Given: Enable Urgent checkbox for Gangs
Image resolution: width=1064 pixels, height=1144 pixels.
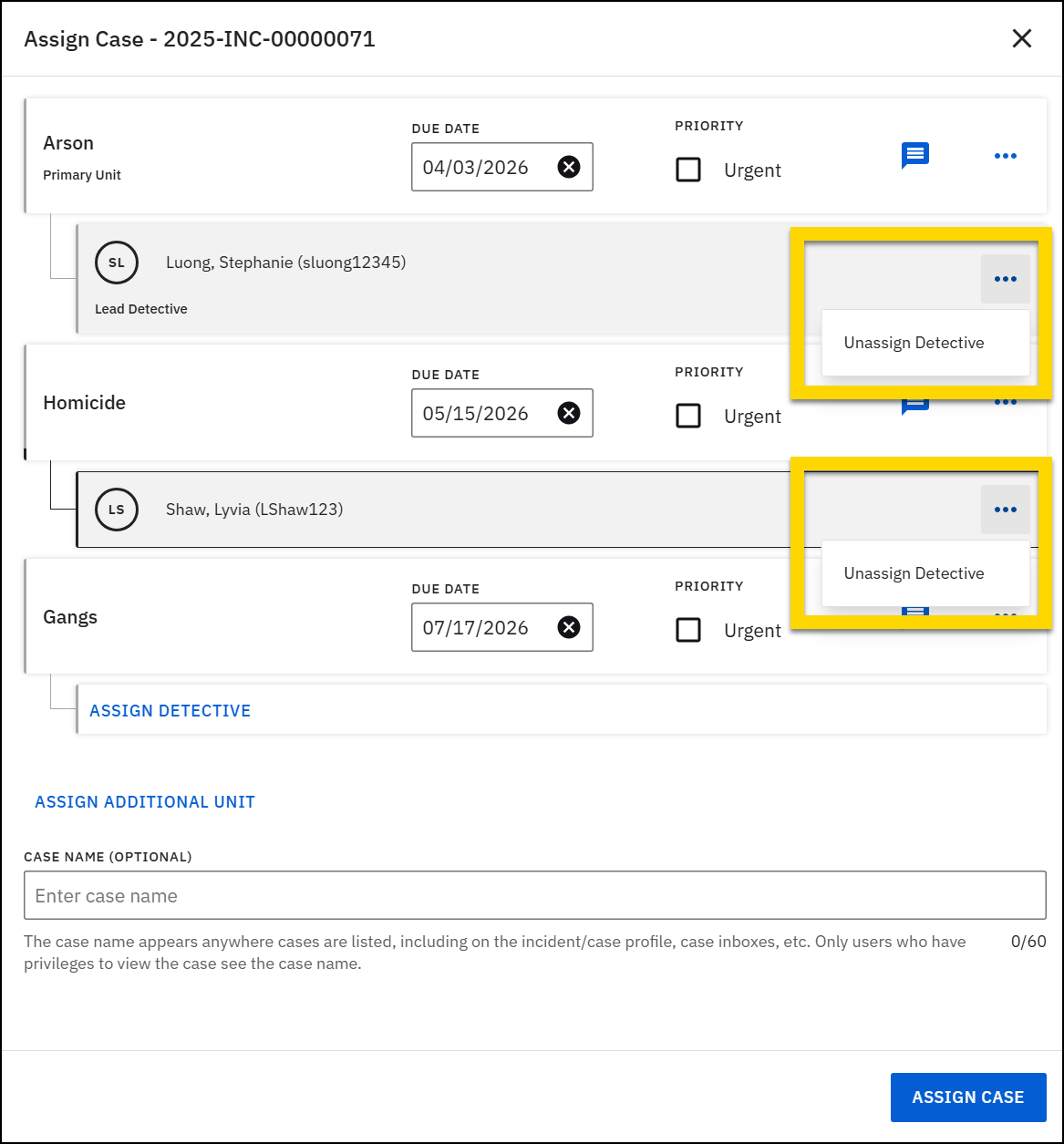Looking at the screenshot, I should [x=688, y=631].
